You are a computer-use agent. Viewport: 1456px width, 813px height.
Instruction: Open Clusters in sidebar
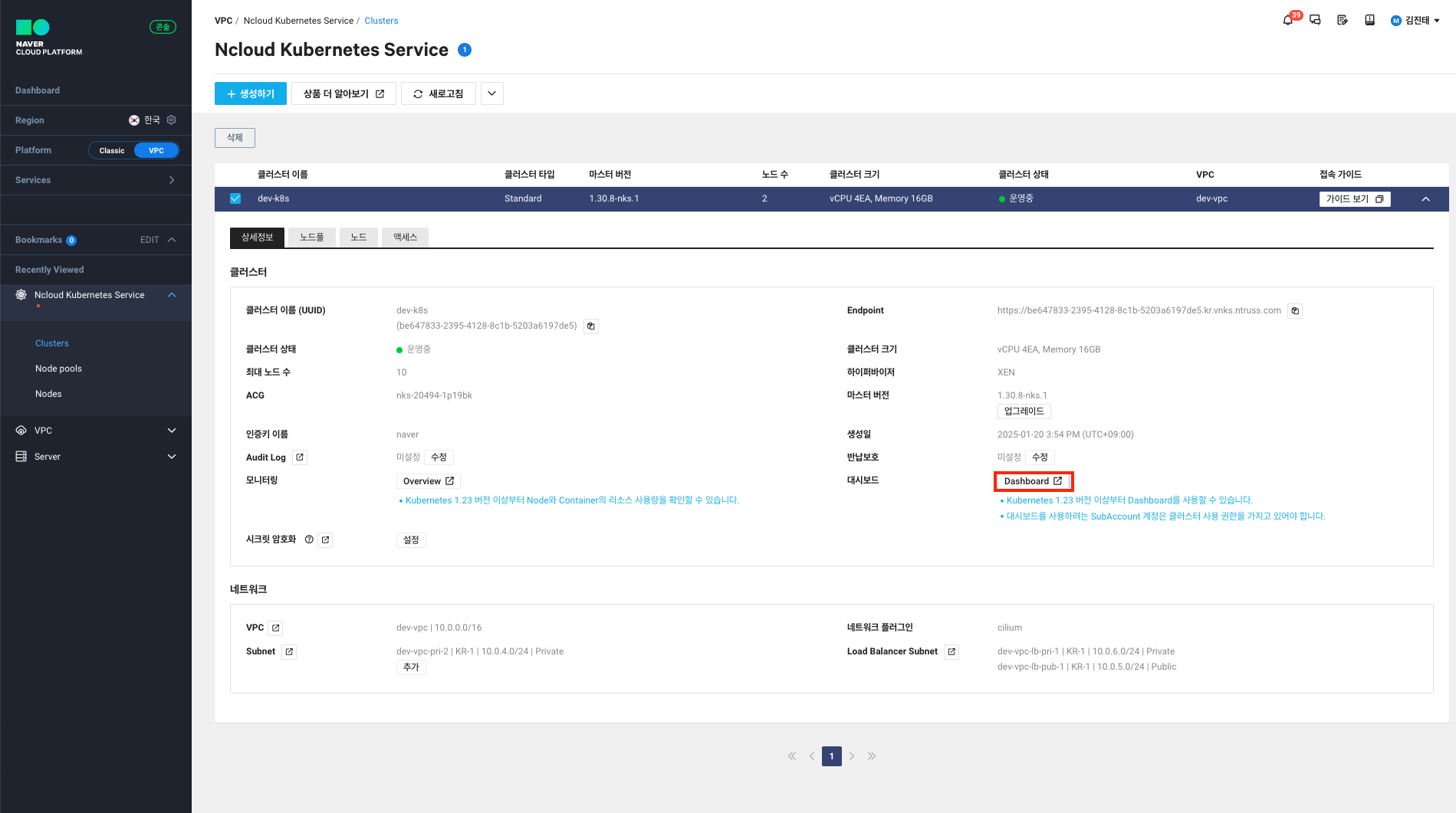tap(52, 343)
